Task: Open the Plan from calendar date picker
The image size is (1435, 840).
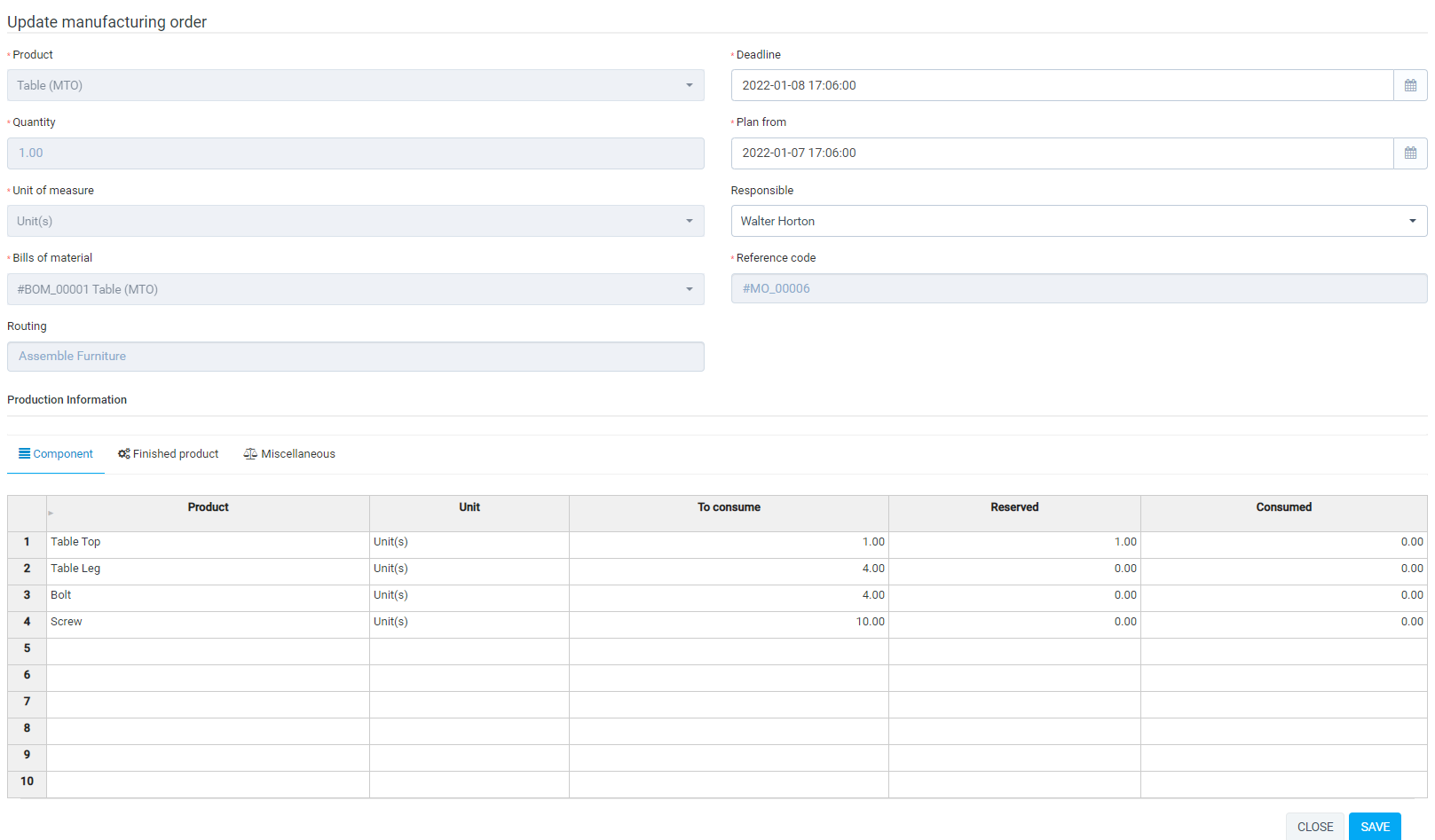Action: point(1410,153)
